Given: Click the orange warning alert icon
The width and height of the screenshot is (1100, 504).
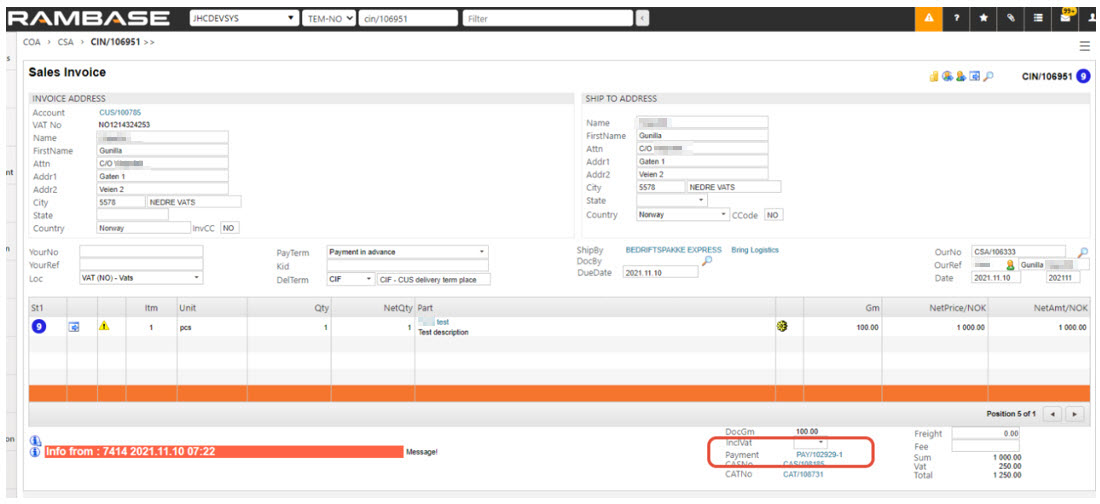Looking at the screenshot, I should [929, 18].
